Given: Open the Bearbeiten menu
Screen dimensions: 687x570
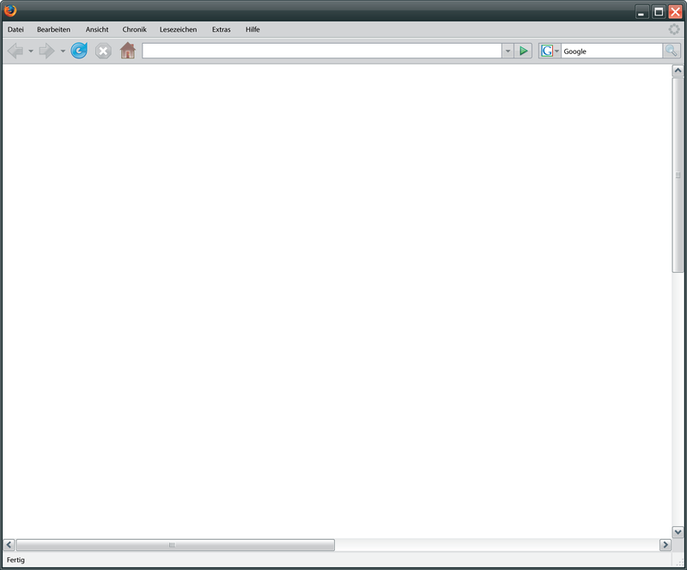Looking at the screenshot, I should (x=53, y=29).
